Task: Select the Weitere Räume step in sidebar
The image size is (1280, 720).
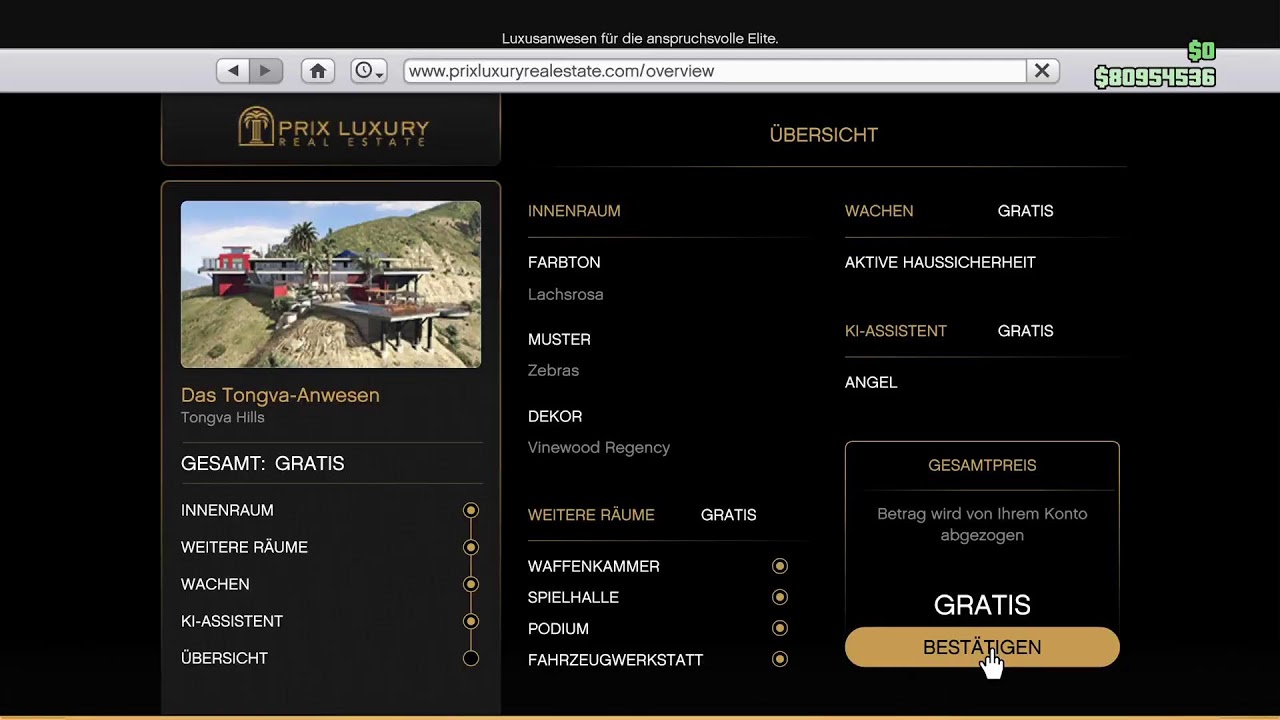Action: (244, 547)
